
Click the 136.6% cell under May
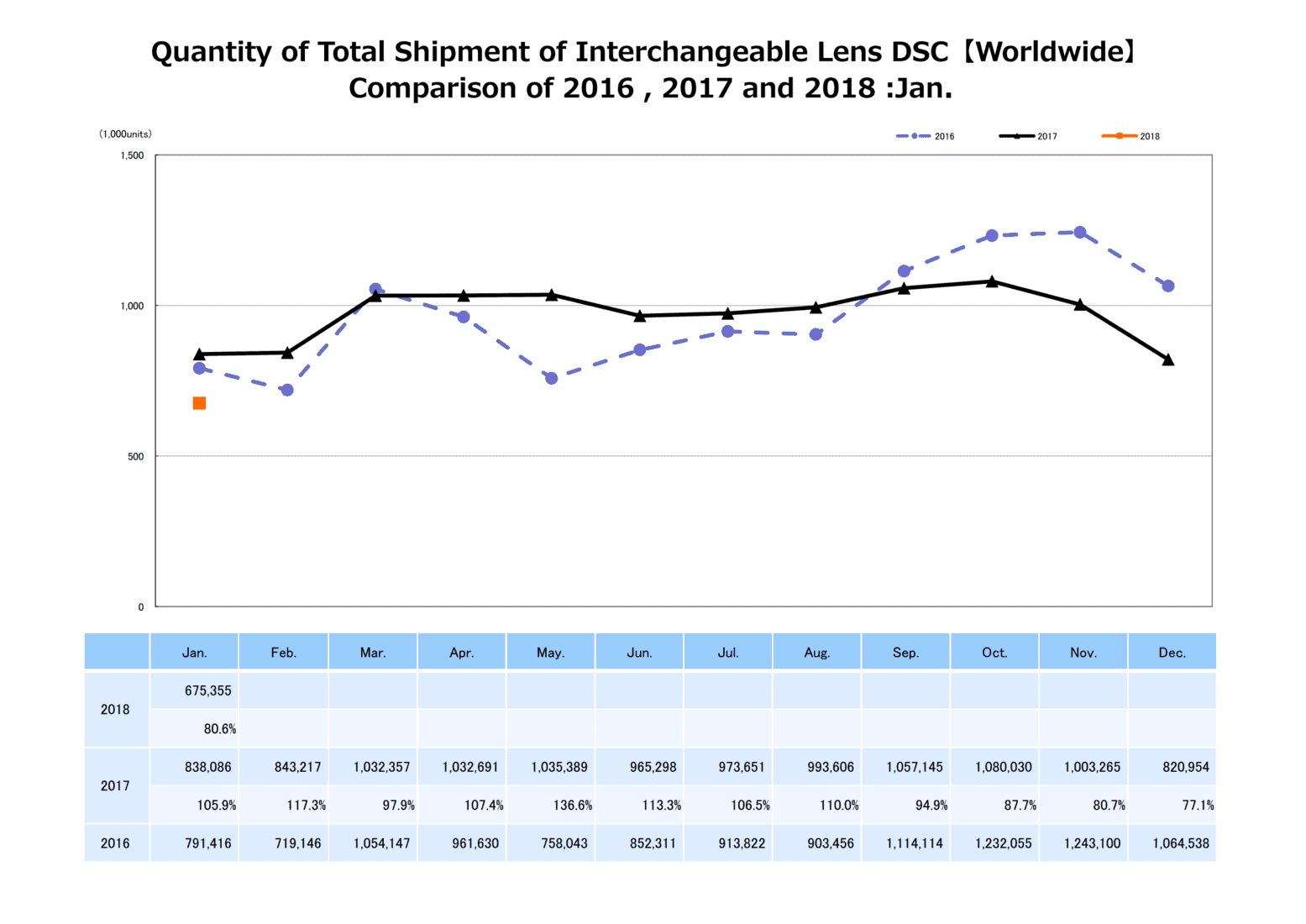[x=572, y=805]
